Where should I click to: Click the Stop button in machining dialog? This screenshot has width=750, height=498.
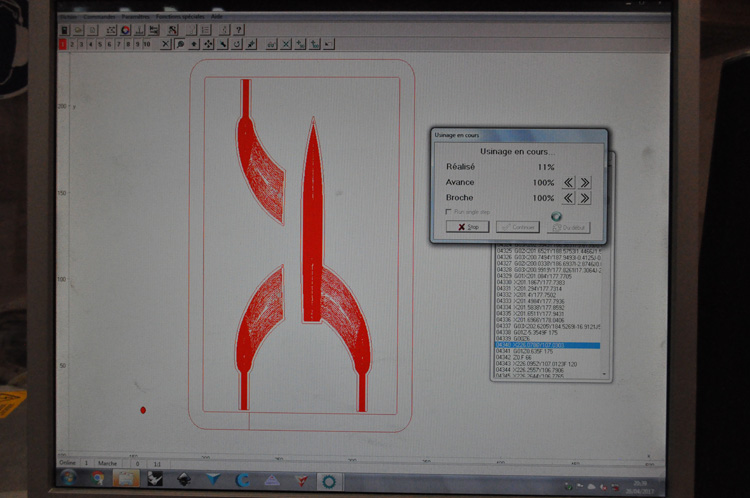[x=467, y=227]
